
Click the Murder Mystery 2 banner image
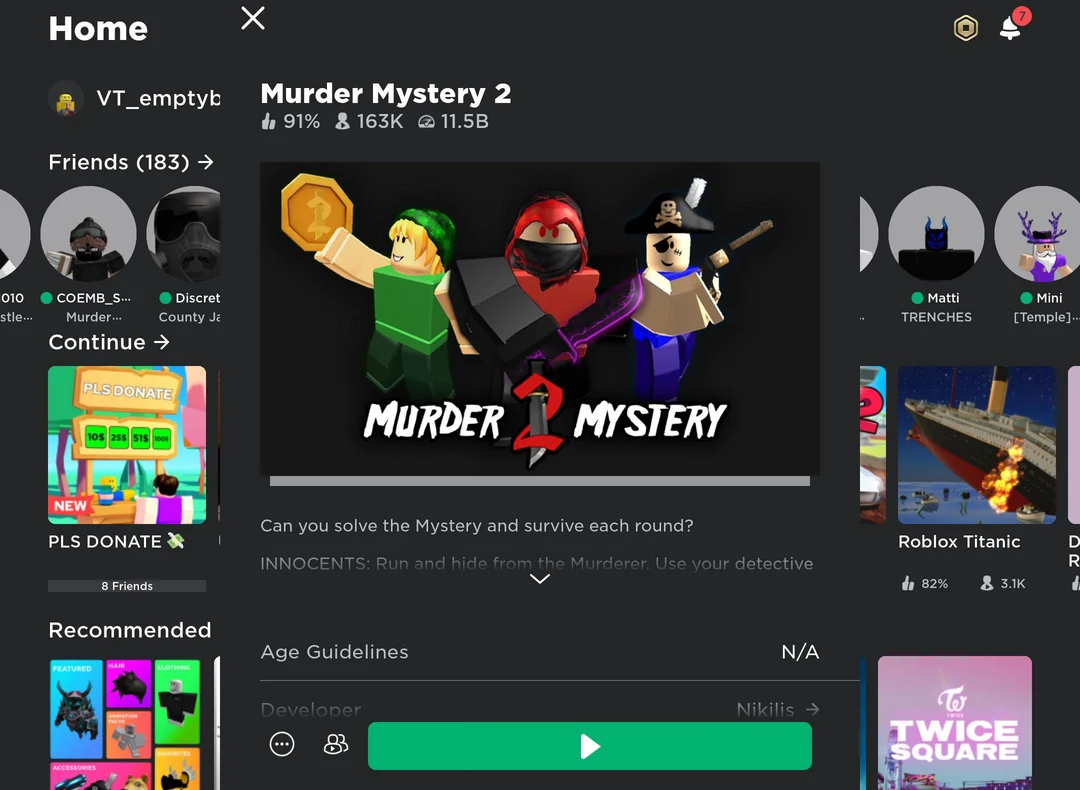point(540,318)
